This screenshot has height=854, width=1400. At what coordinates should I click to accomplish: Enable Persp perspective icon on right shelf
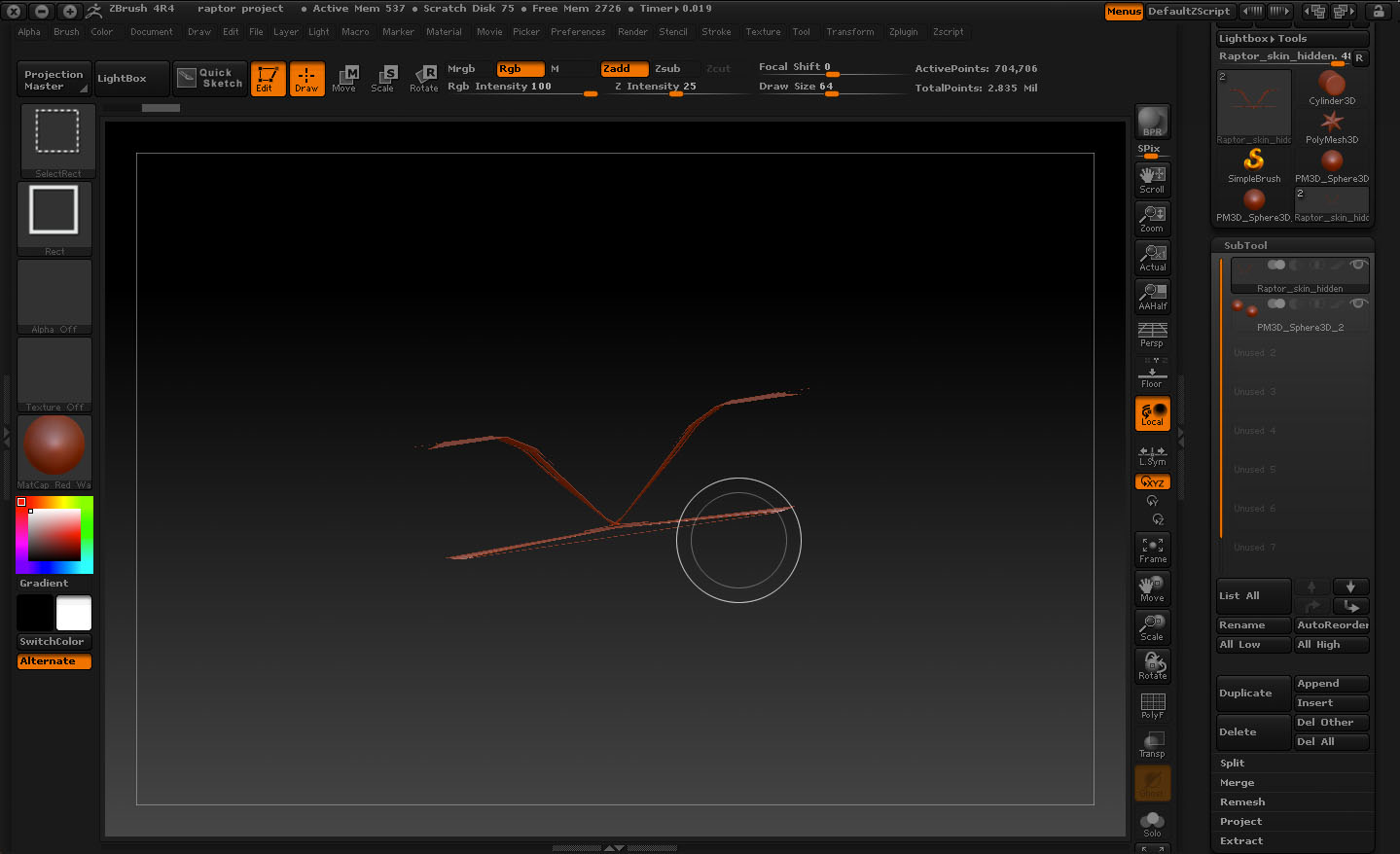1152,335
